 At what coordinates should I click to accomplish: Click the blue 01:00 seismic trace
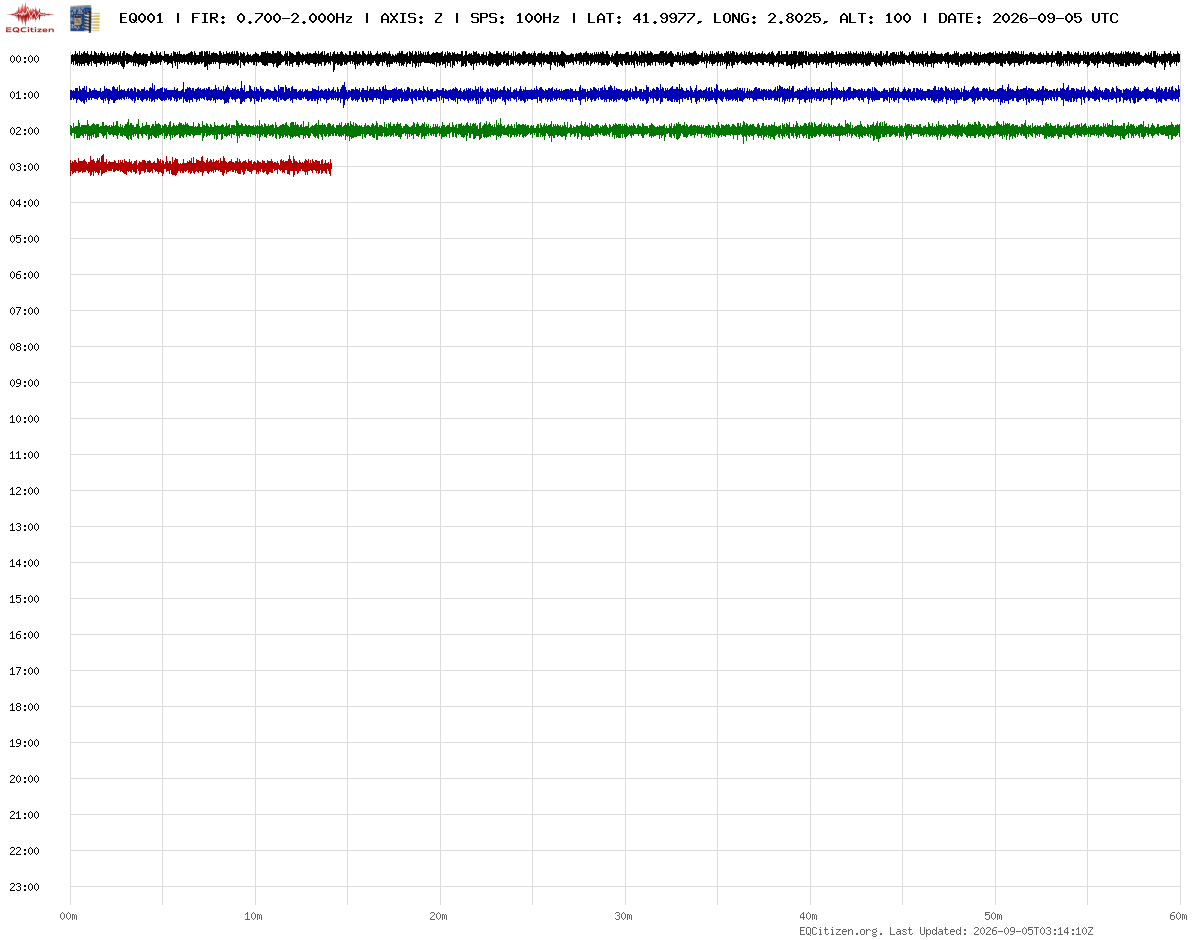click(625, 95)
